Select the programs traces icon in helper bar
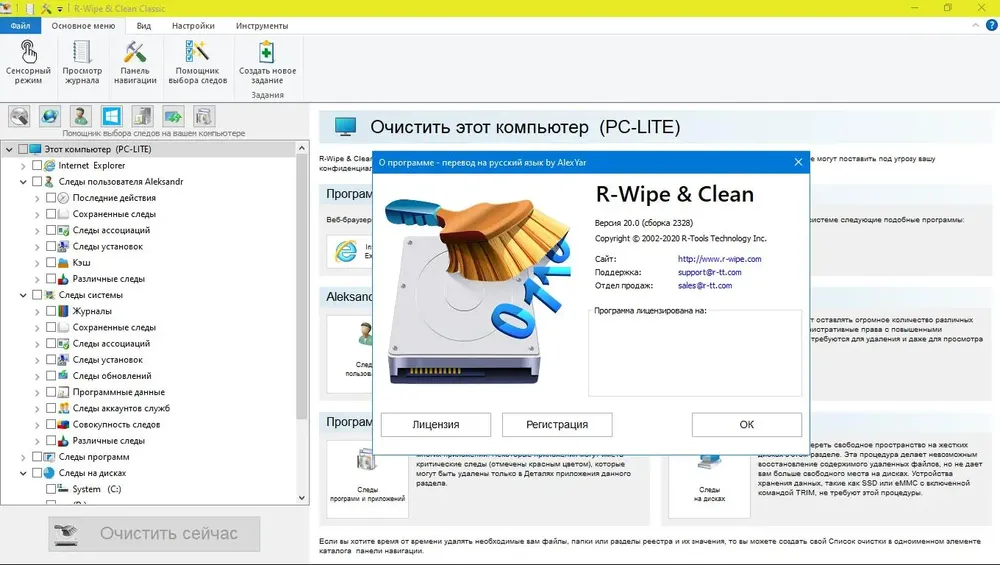The height and width of the screenshot is (565, 1000). click(x=142, y=117)
